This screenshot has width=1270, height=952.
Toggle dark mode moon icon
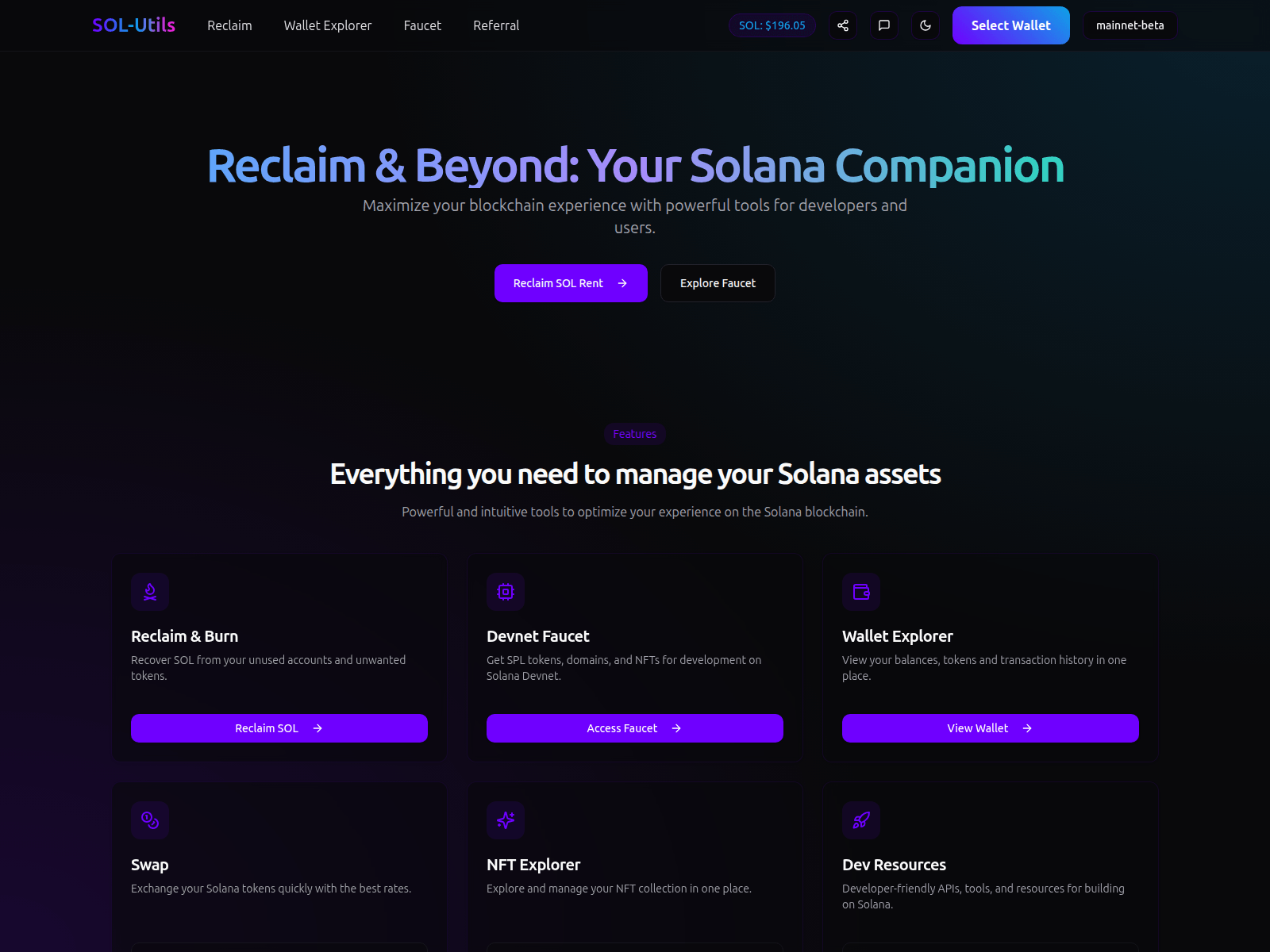tap(926, 25)
